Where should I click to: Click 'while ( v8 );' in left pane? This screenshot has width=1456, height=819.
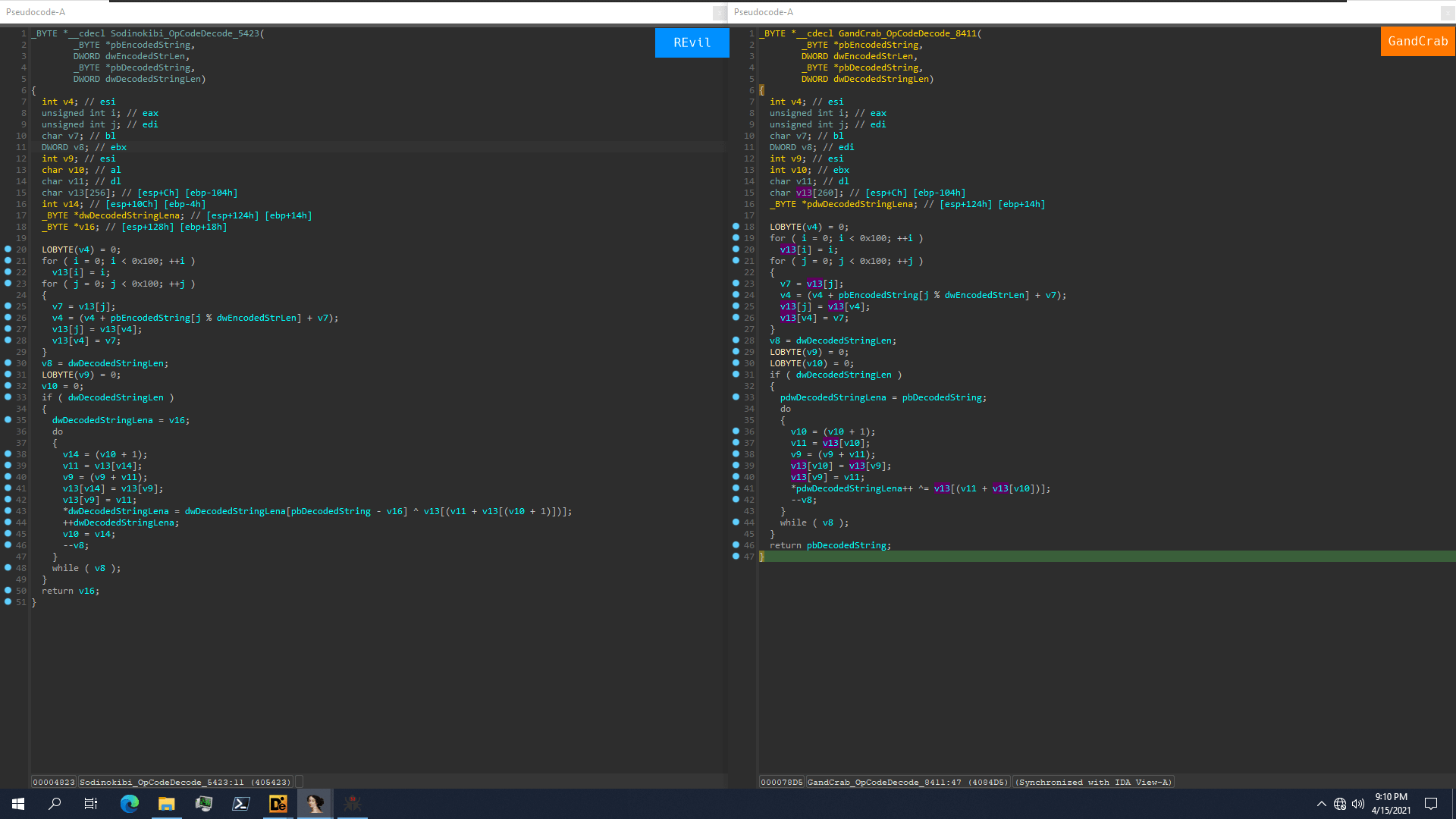(86, 568)
